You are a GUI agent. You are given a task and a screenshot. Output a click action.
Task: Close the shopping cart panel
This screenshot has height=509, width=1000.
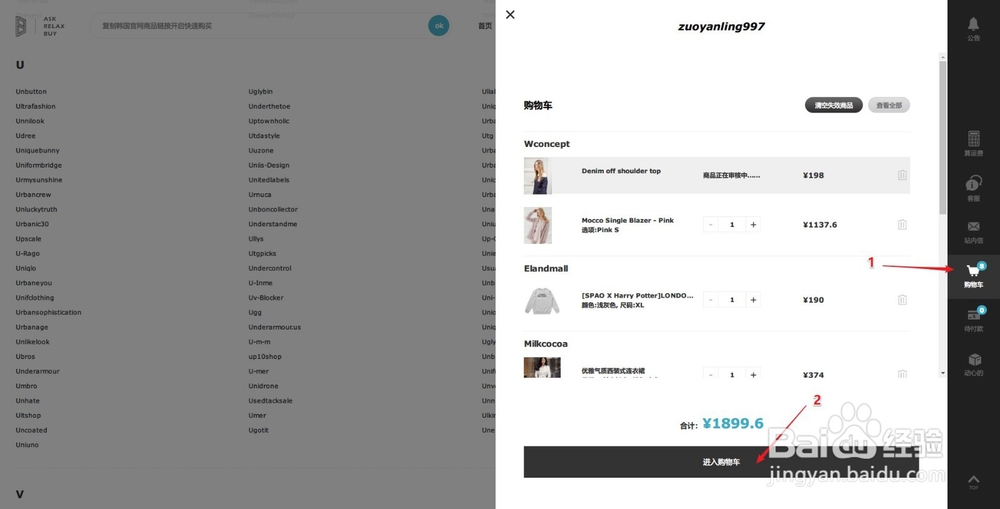click(x=510, y=15)
